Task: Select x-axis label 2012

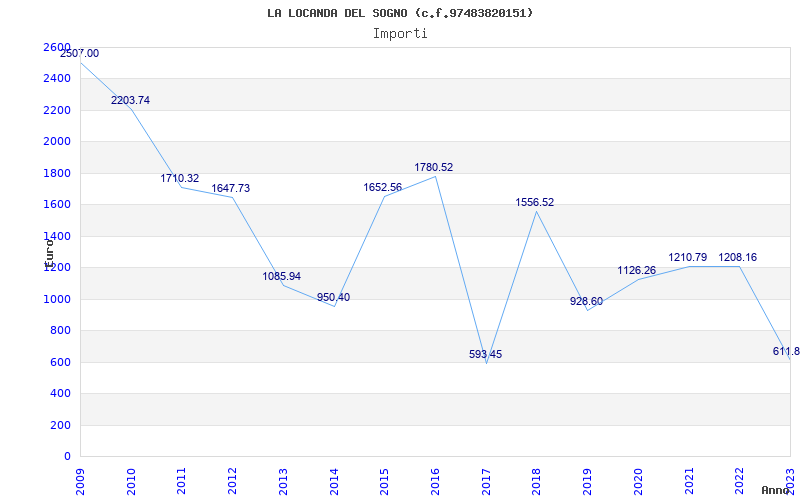Action: pyautogui.click(x=232, y=482)
